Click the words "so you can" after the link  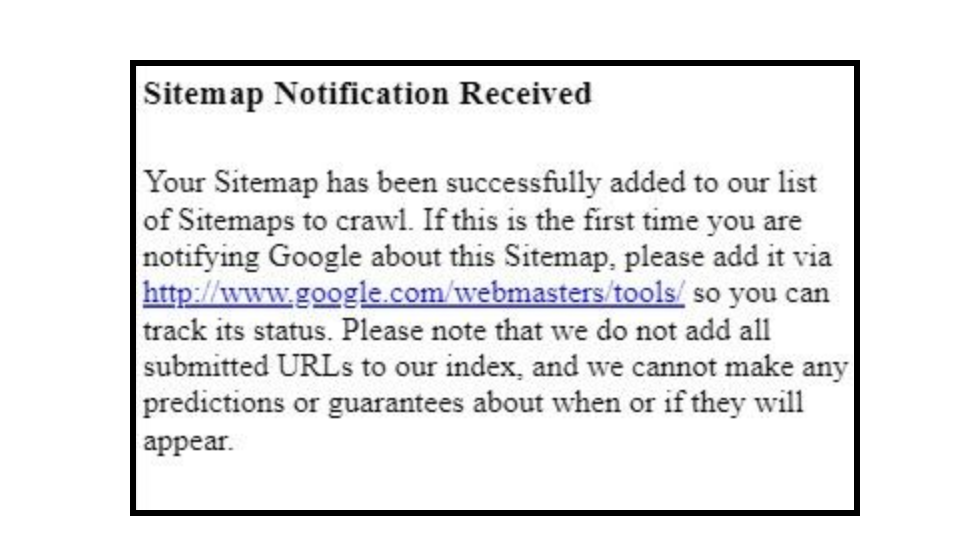pyautogui.click(x=761, y=294)
